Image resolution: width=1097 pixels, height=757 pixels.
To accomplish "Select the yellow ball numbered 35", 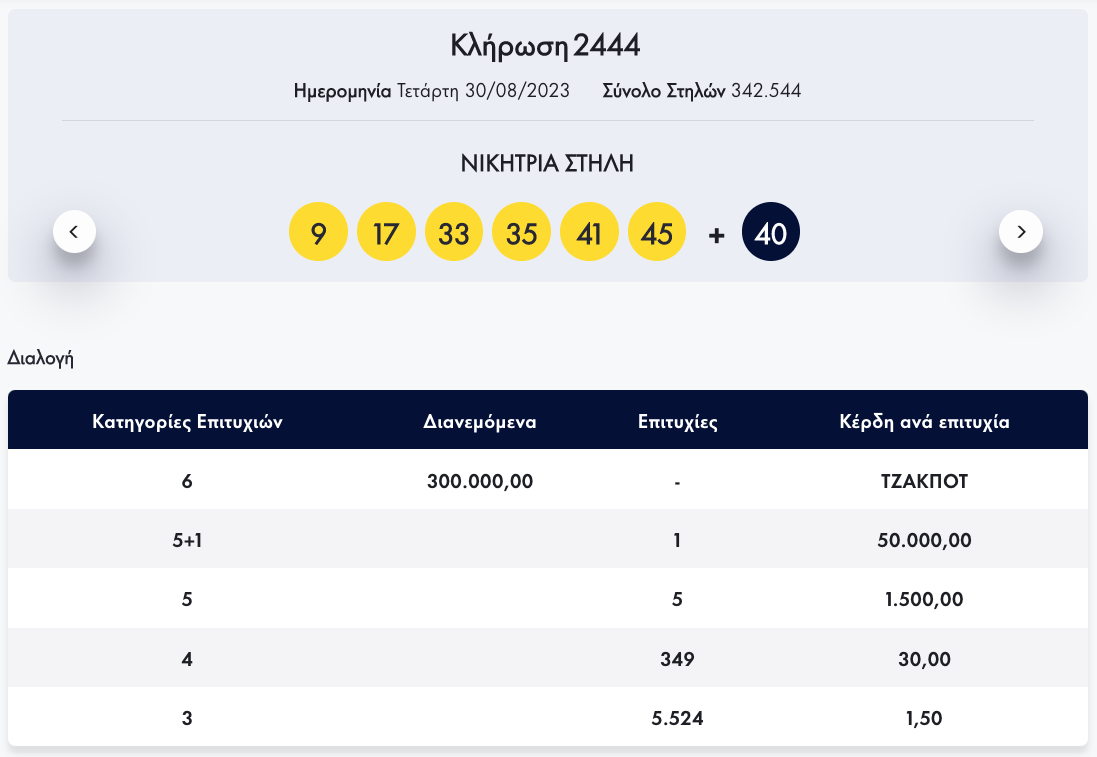I will click(x=522, y=234).
